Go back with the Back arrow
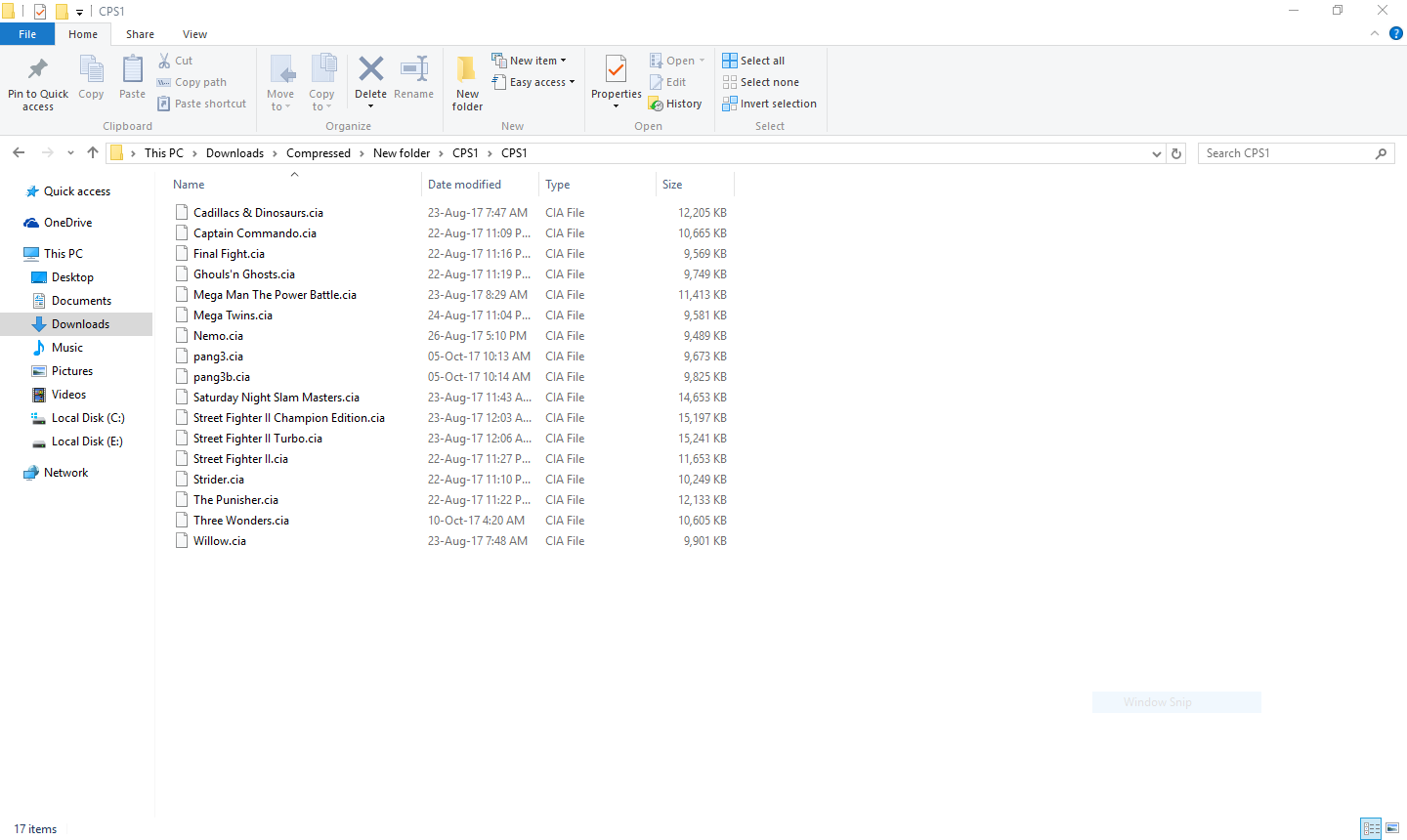The image size is (1407, 840). [19, 152]
